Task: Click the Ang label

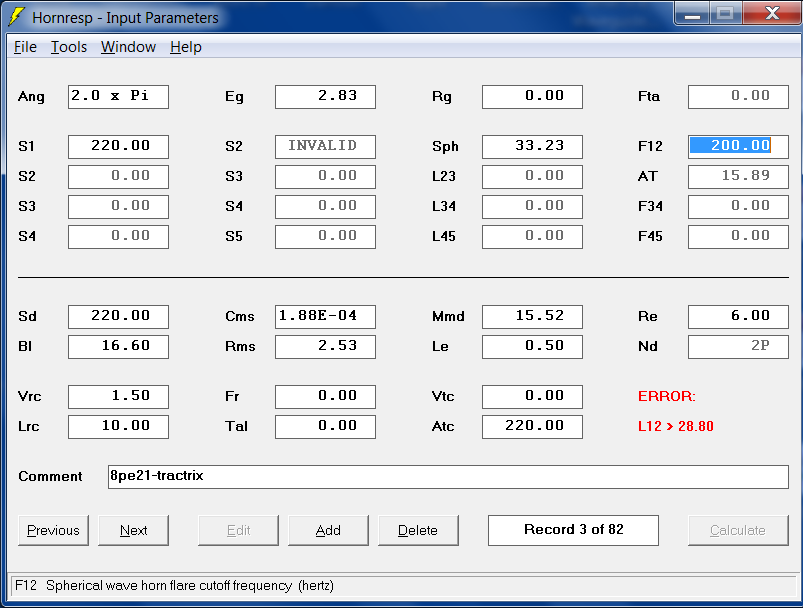Action: coord(31,97)
